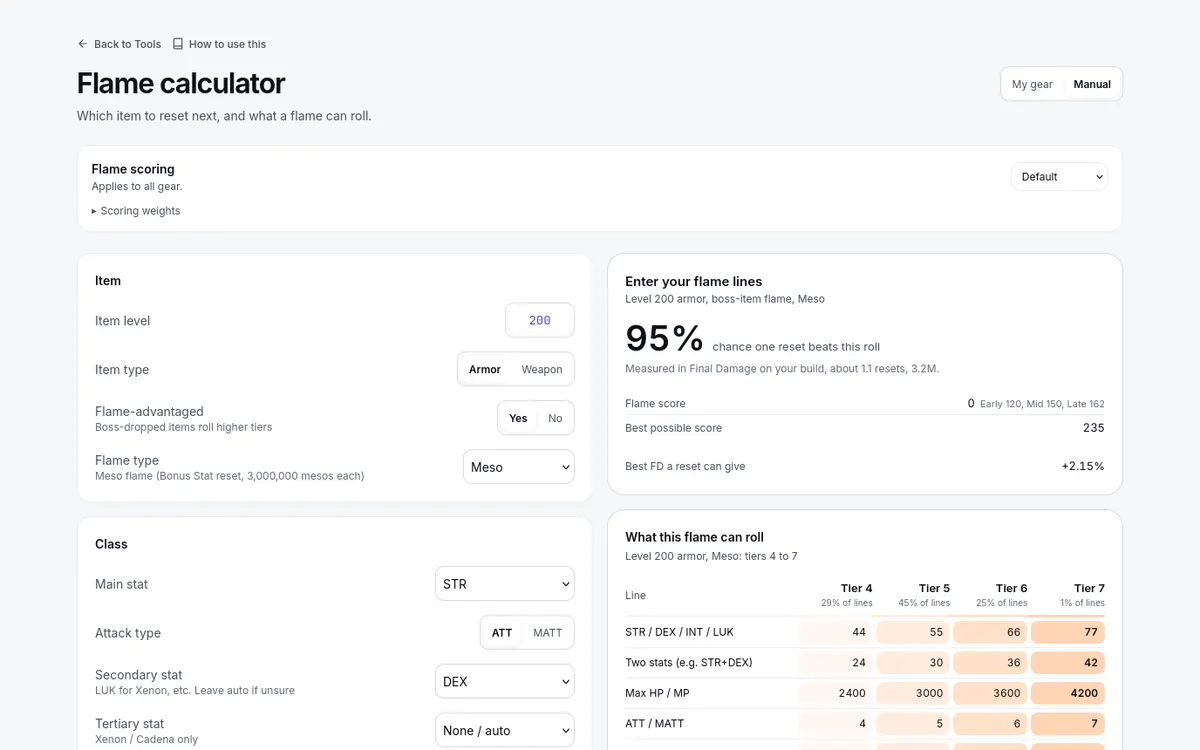Click the Item level field showing 200
The width and height of the screenshot is (1200, 750).
click(x=540, y=321)
